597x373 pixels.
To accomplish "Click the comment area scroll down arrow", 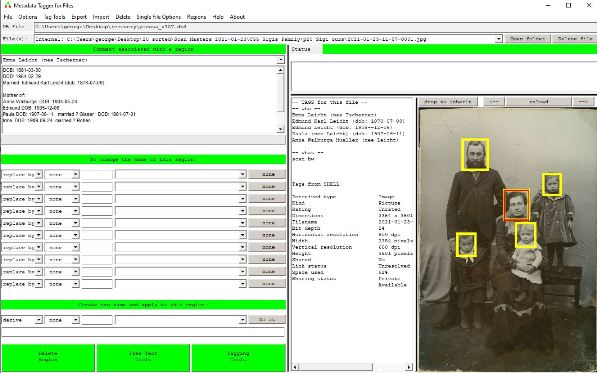I will (x=281, y=129).
